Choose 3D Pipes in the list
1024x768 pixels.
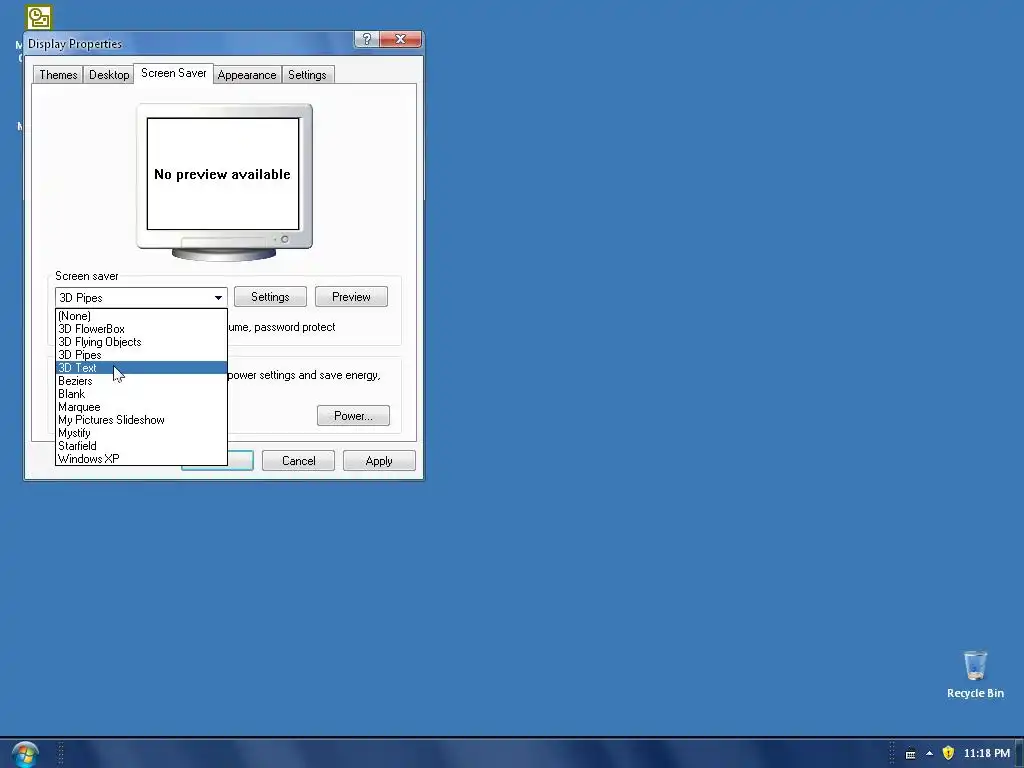[x=141, y=355]
